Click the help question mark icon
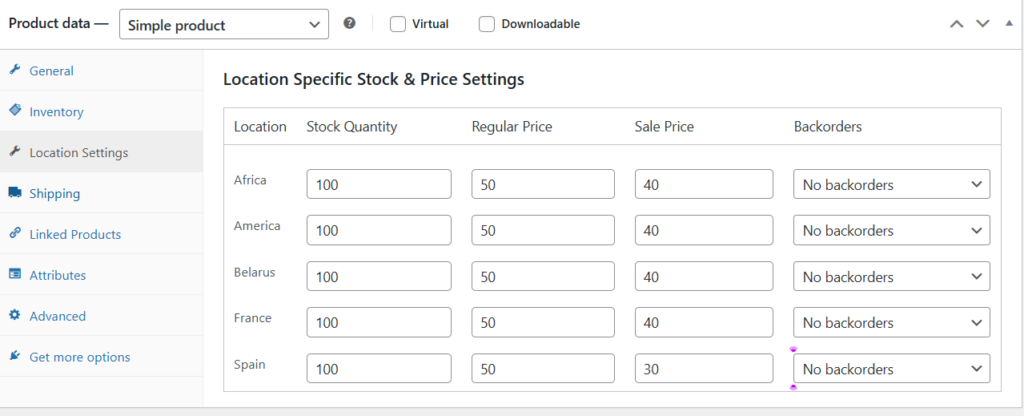 (349, 24)
